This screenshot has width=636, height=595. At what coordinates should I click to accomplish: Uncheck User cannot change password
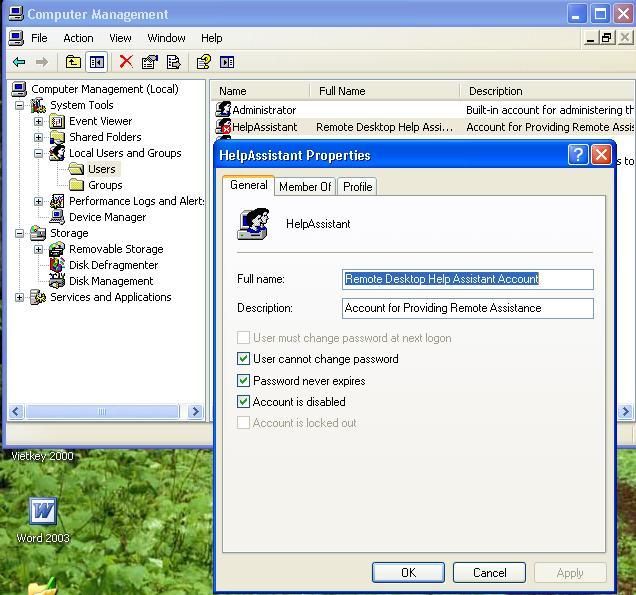click(x=243, y=359)
